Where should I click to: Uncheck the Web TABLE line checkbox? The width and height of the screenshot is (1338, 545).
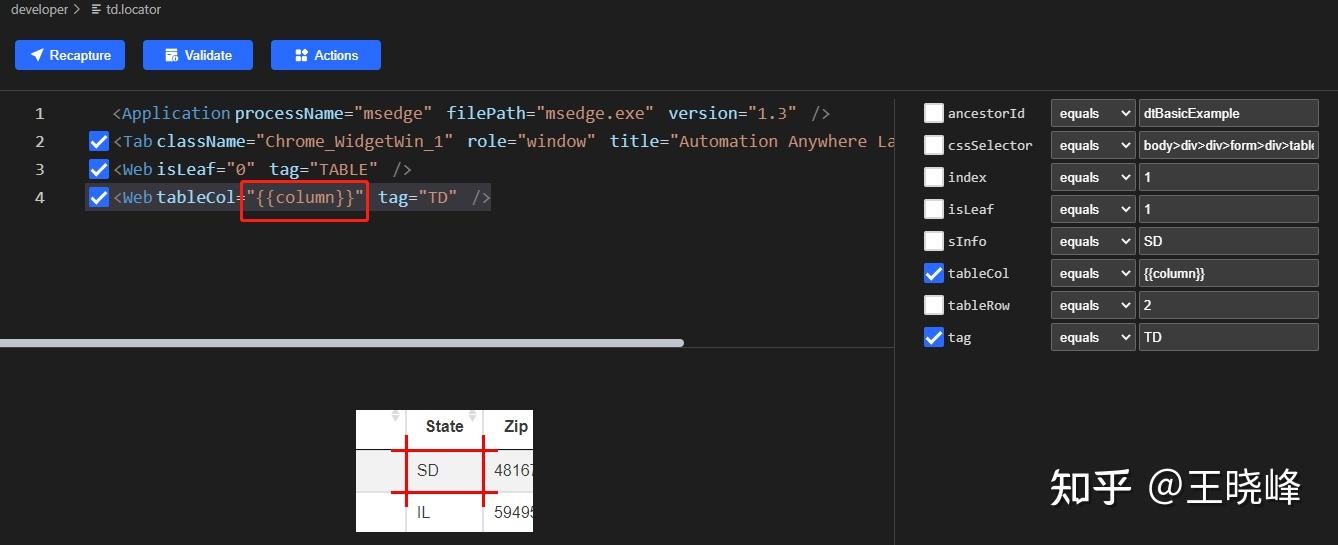99,170
